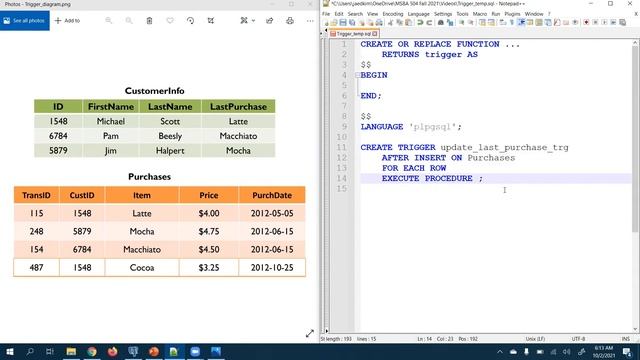Rotate the image in Photos

(190, 20)
